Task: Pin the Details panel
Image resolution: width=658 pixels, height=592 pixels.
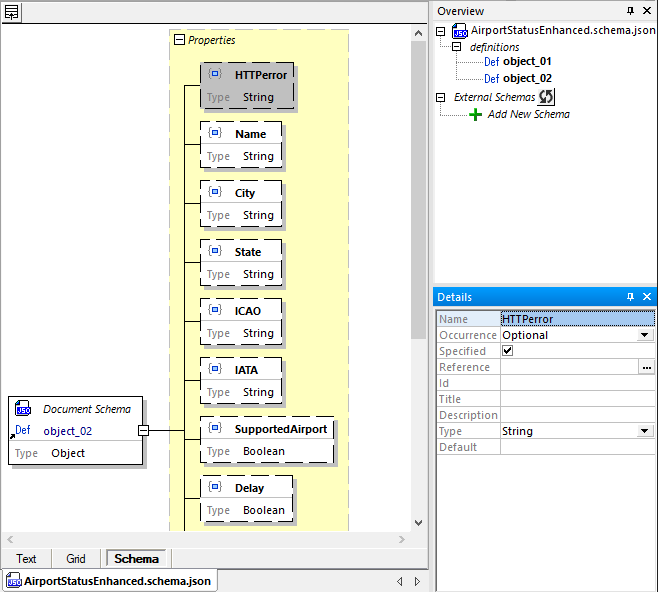Action: click(630, 297)
